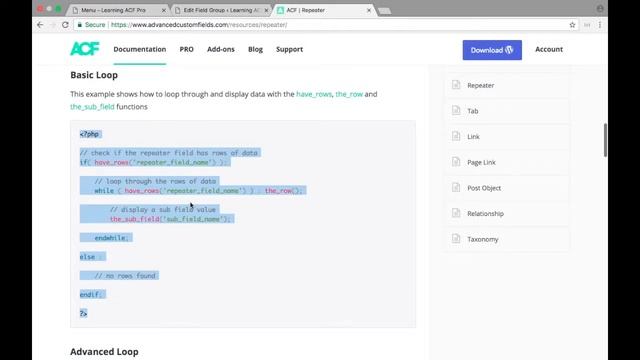Open the Blog nav item
Screen dimensions: 640x360
[x=255, y=49]
